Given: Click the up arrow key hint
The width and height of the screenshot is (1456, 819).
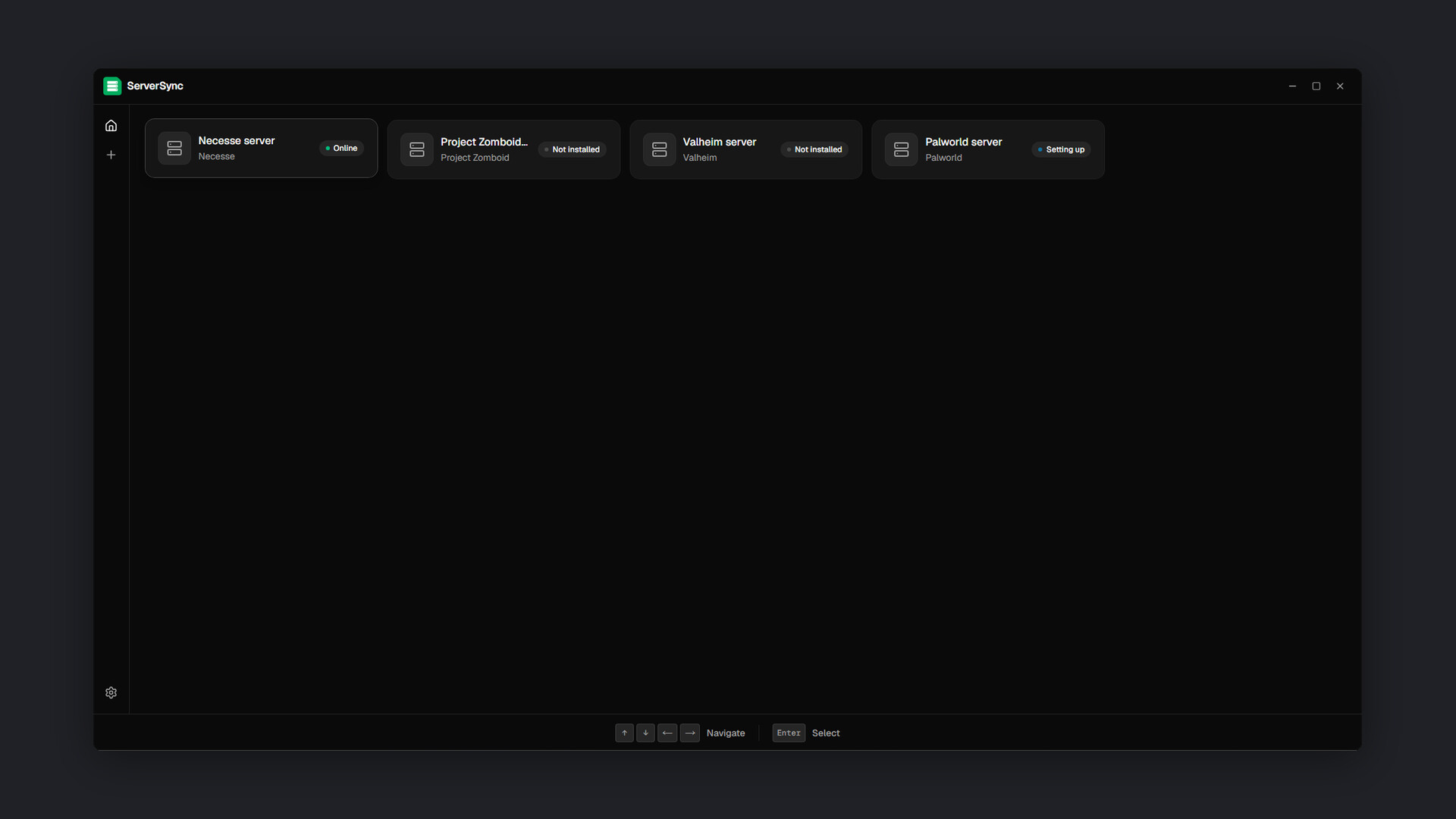Looking at the screenshot, I should [624, 733].
